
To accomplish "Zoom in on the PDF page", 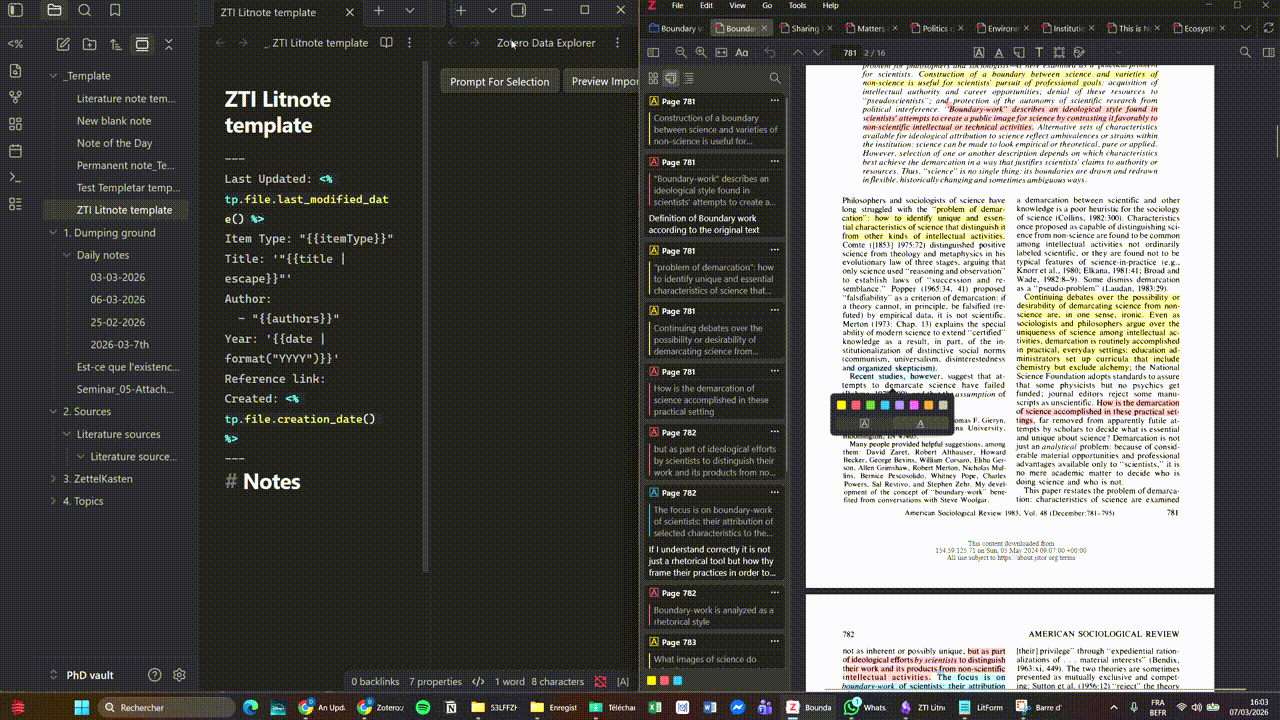I will point(701,53).
